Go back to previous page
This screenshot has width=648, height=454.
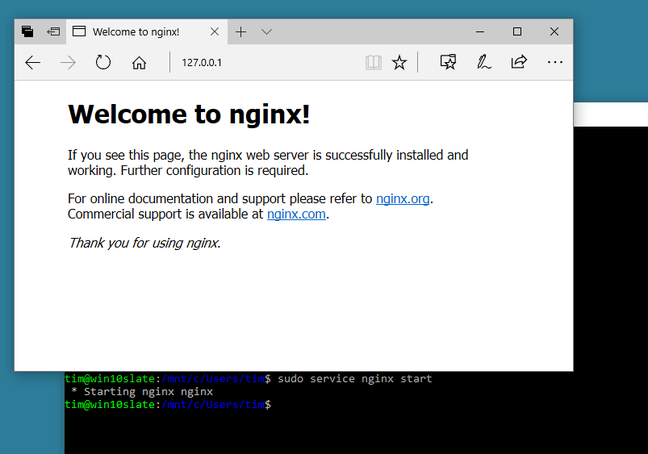[x=33, y=63]
